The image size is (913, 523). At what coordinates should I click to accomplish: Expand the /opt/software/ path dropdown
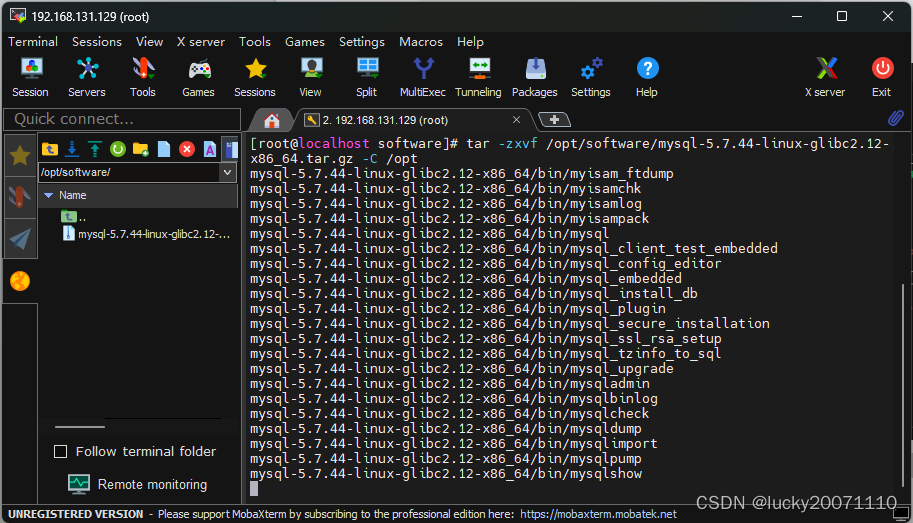tap(228, 172)
